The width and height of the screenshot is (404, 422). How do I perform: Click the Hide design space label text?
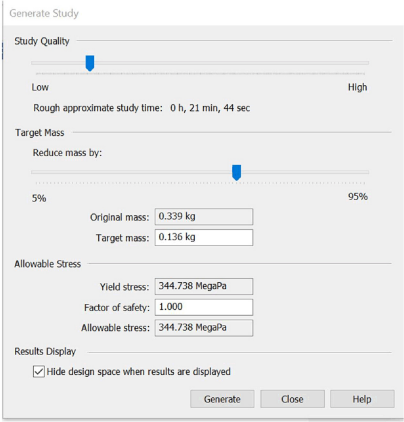tap(138, 372)
